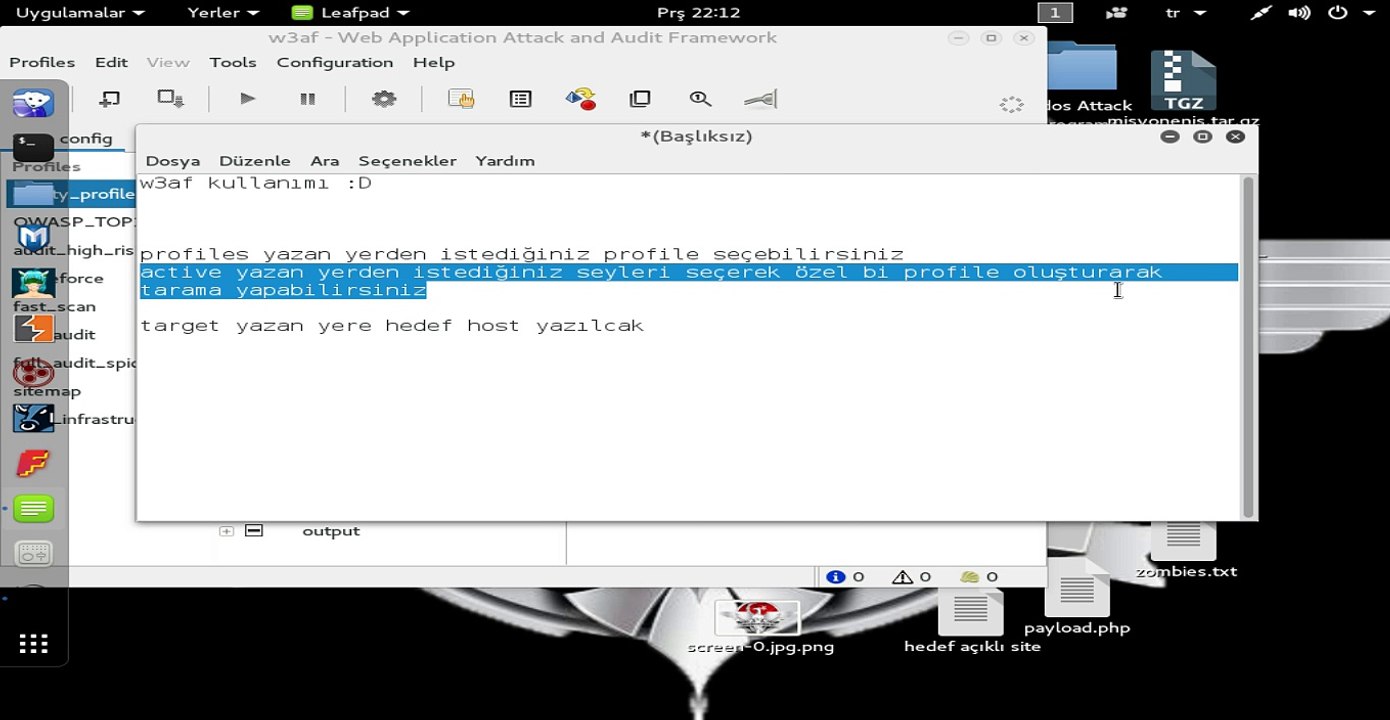Open the Yardım menu in Leafpad
This screenshot has width=1390, height=720.
[x=505, y=161]
